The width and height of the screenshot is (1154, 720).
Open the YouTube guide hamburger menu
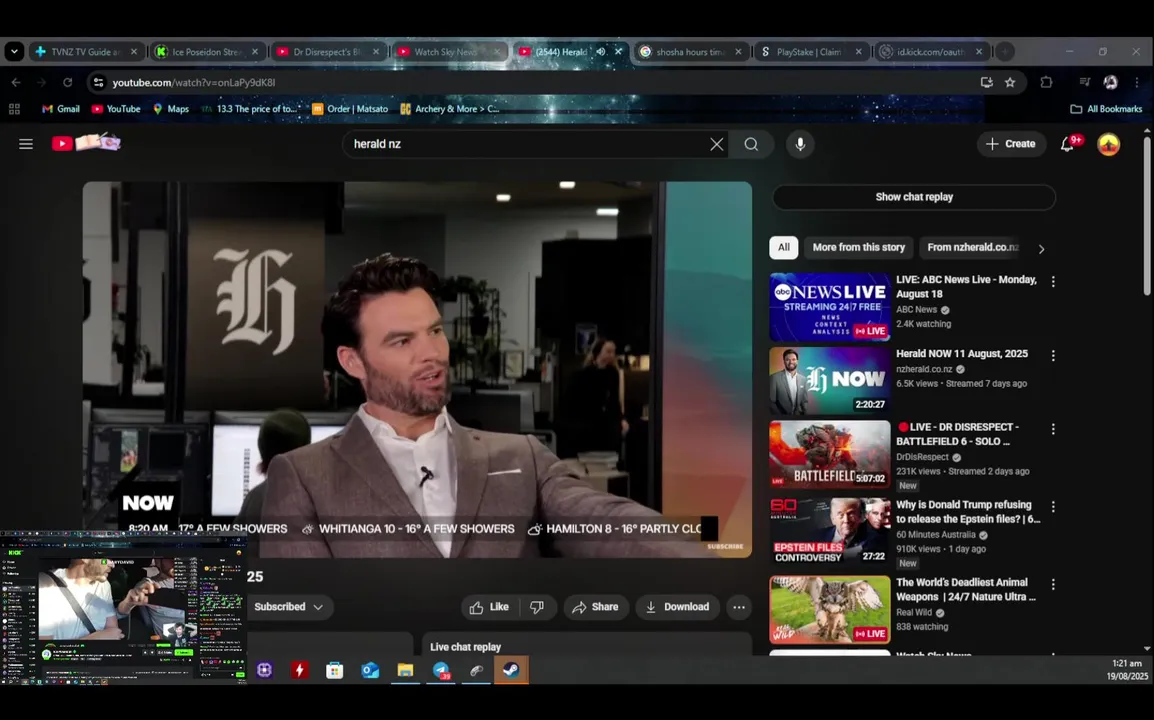(26, 144)
